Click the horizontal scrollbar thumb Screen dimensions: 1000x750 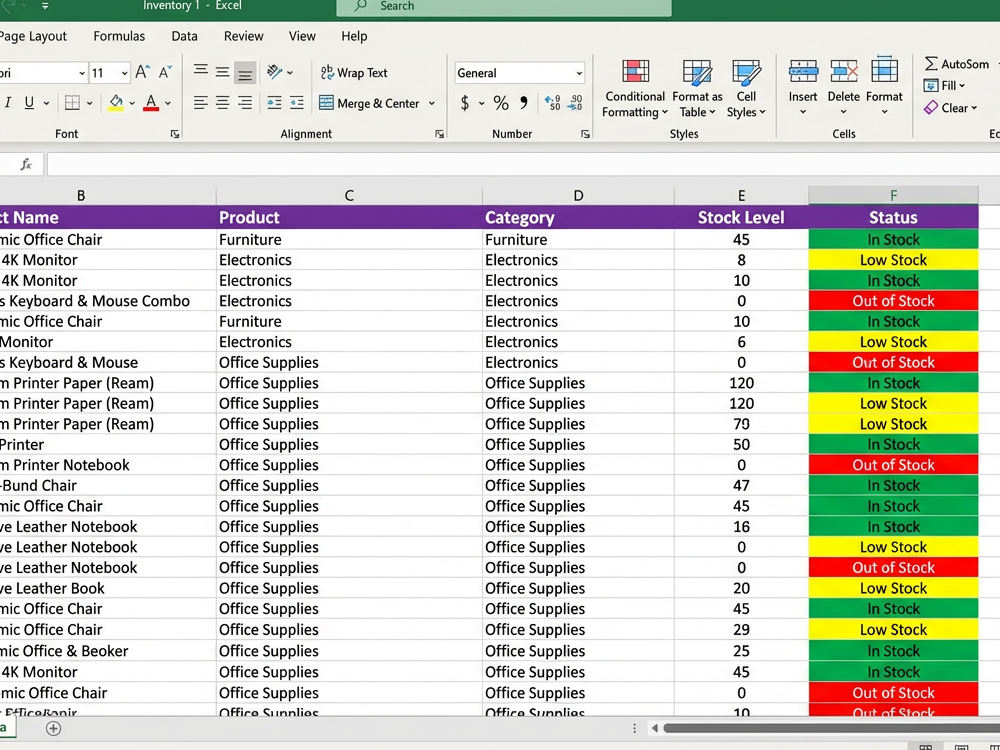(x=832, y=728)
